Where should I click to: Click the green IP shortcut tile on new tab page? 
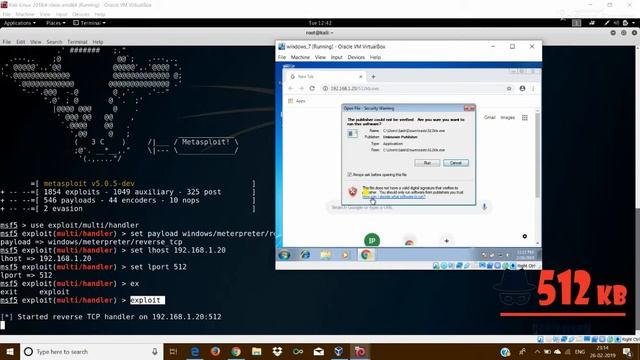point(372,240)
